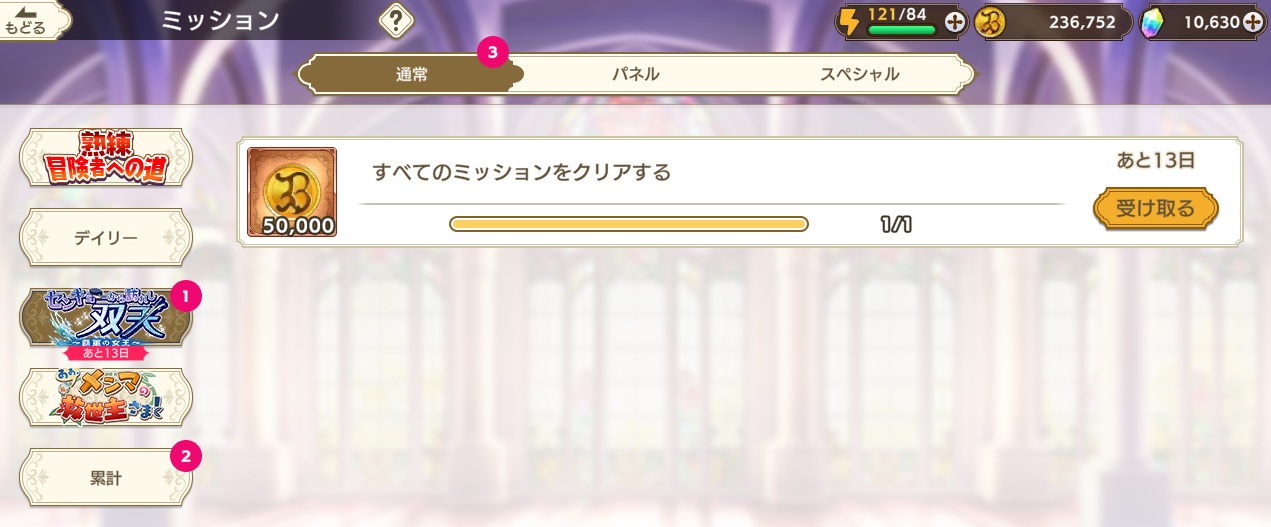Go back with the もどる arrow button
This screenshot has width=1271, height=527.
(x=34, y=20)
